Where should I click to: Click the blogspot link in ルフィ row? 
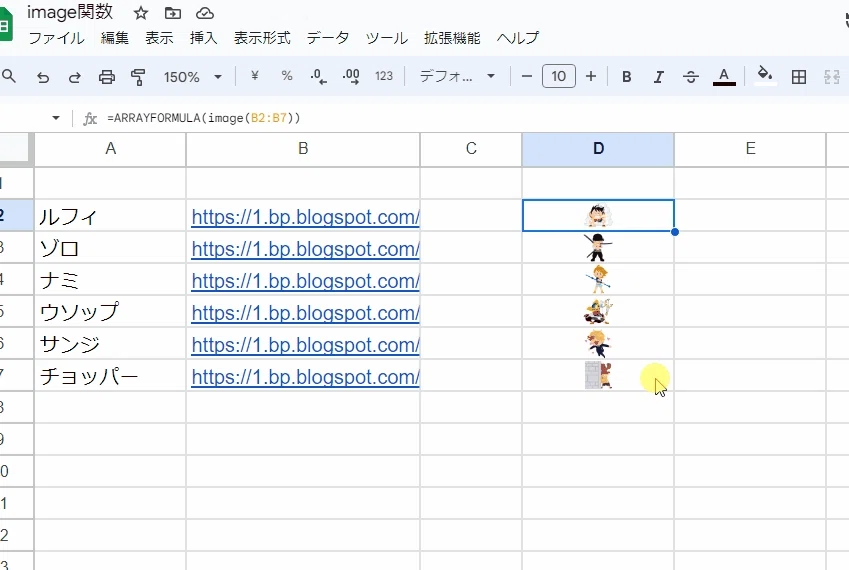(x=305, y=217)
